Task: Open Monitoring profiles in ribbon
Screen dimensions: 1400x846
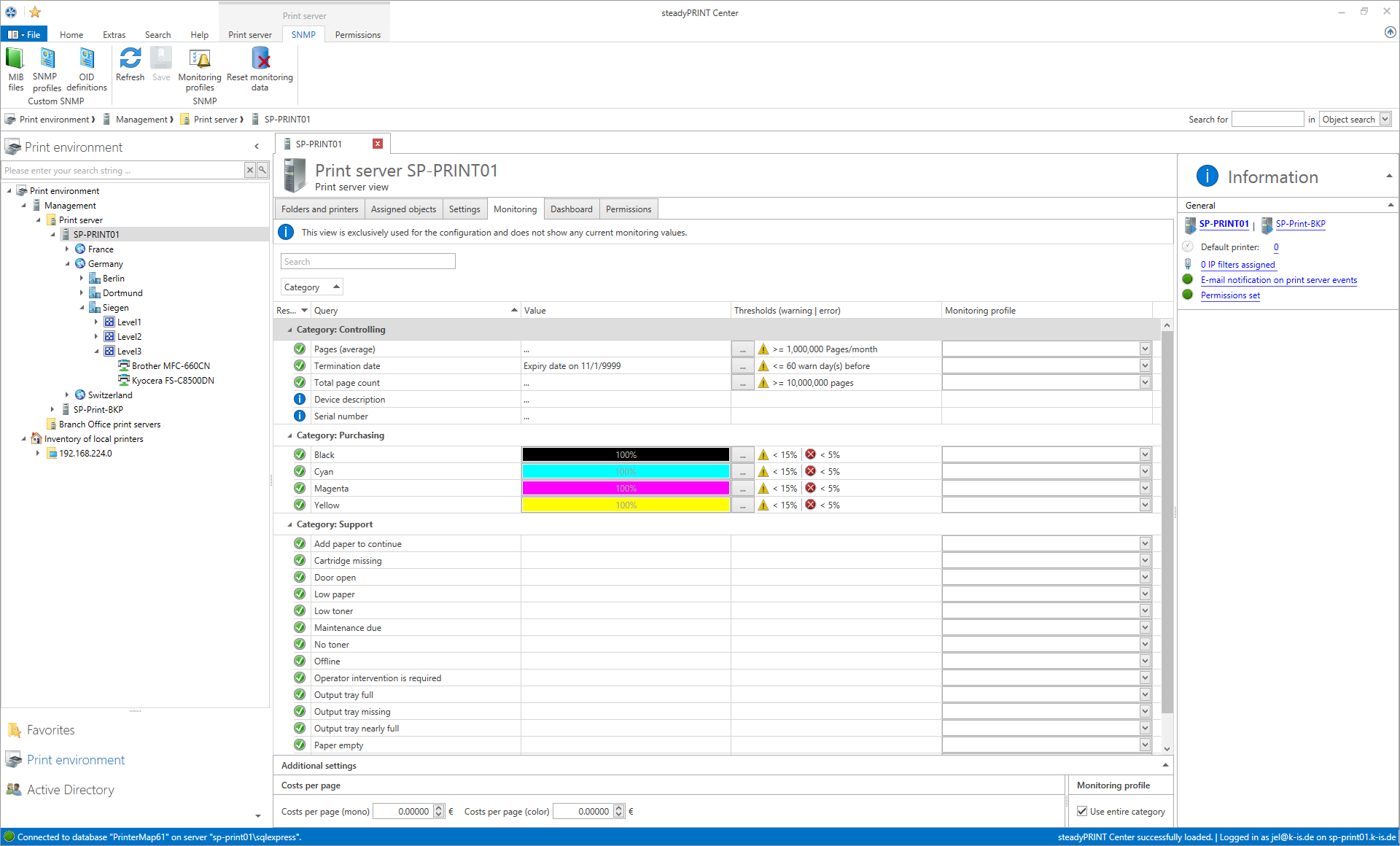Action: [x=199, y=69]
